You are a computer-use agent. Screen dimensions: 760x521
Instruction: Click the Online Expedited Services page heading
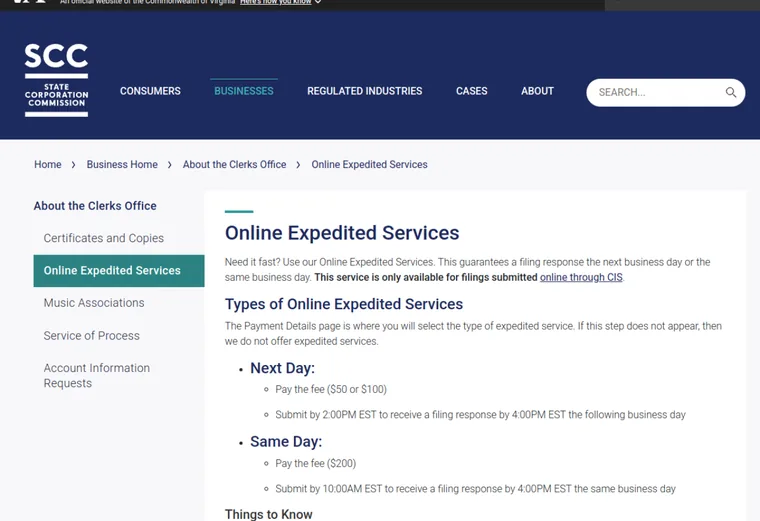(342, 233)
